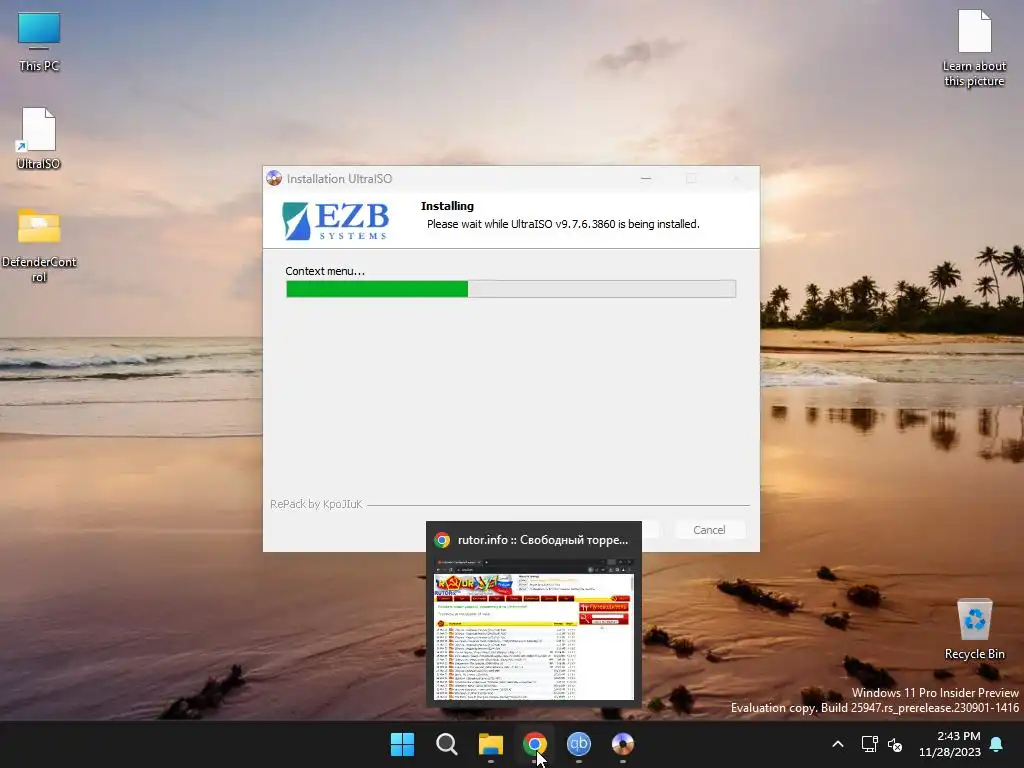This screenshot has width=1024, height=768.
Task: Click the 'Context menu...' status text
Action: (x=325, y=271)
